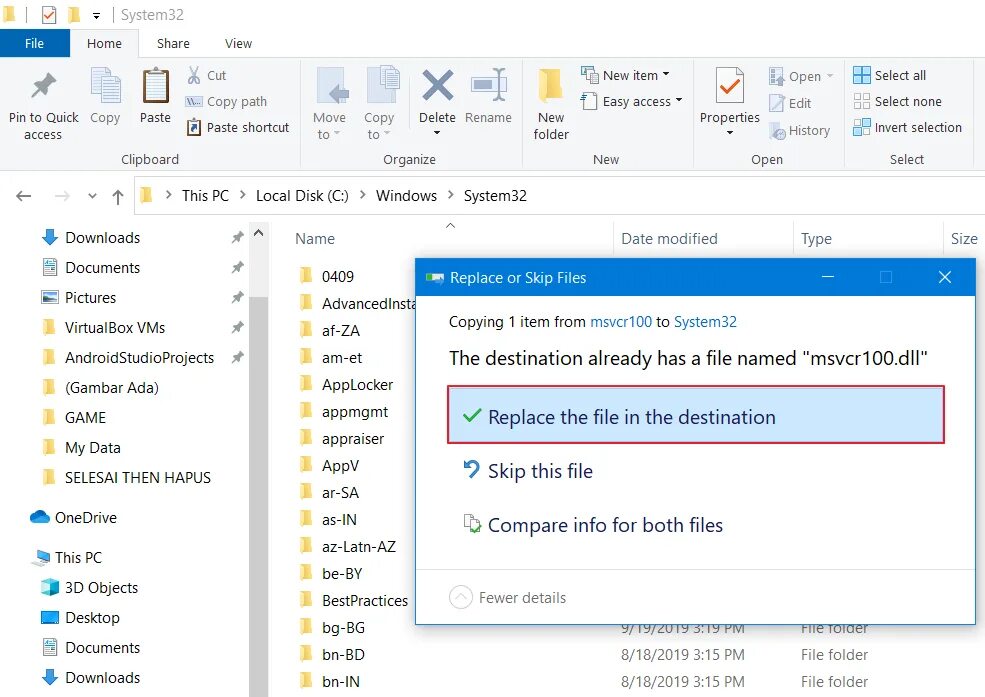The width and height of the screenshot is (985, 697).
Task: Switch to the Share tab
Action: [173, 43]
